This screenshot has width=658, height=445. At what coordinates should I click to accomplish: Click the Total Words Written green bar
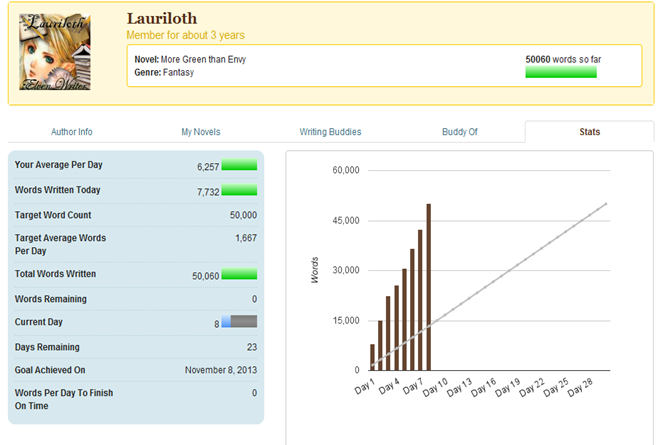click(239, 274)
